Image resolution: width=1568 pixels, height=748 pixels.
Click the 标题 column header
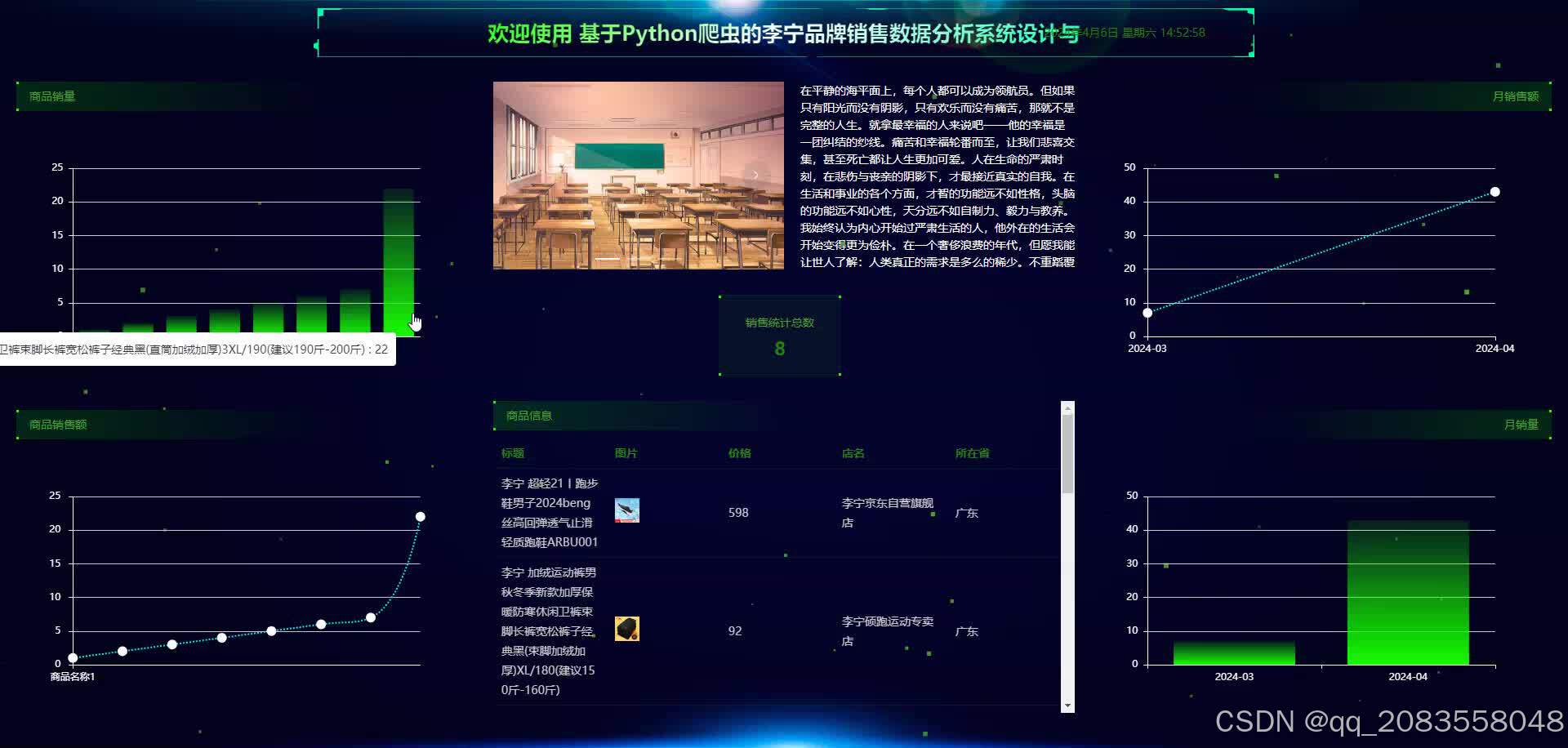(x=513, y=453)
